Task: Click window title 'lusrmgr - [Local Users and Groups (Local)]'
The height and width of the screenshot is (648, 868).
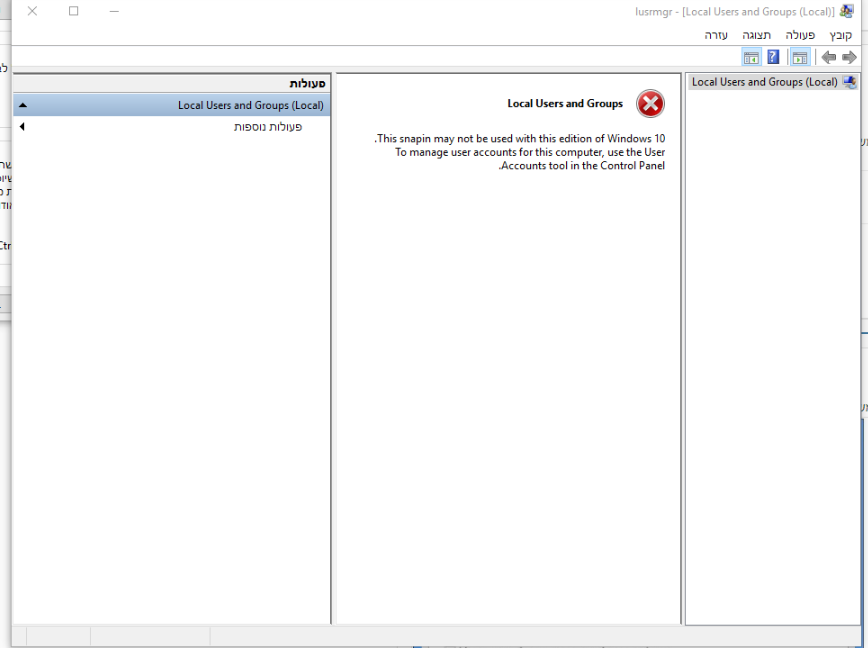Action: click(x=735, y=12)
